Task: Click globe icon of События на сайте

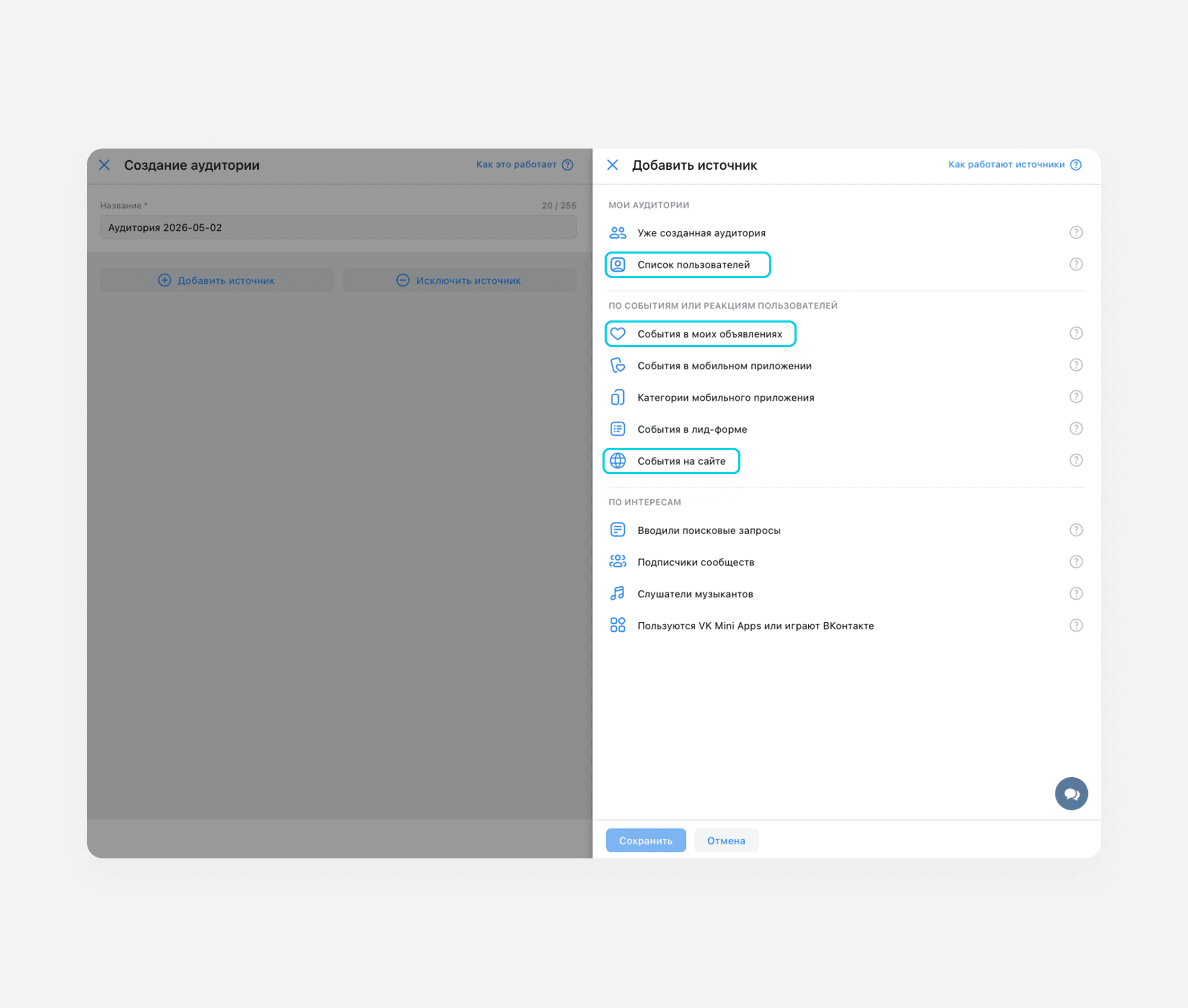Action: tap(617, 460)
